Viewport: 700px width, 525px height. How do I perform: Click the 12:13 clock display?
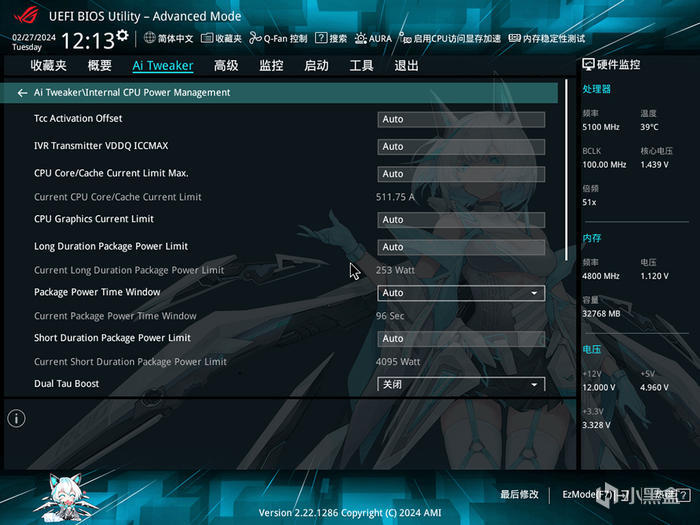88,41
